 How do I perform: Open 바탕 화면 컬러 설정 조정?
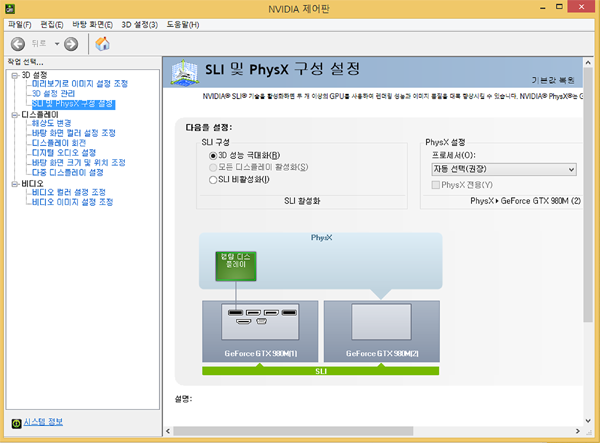(73, 133)
